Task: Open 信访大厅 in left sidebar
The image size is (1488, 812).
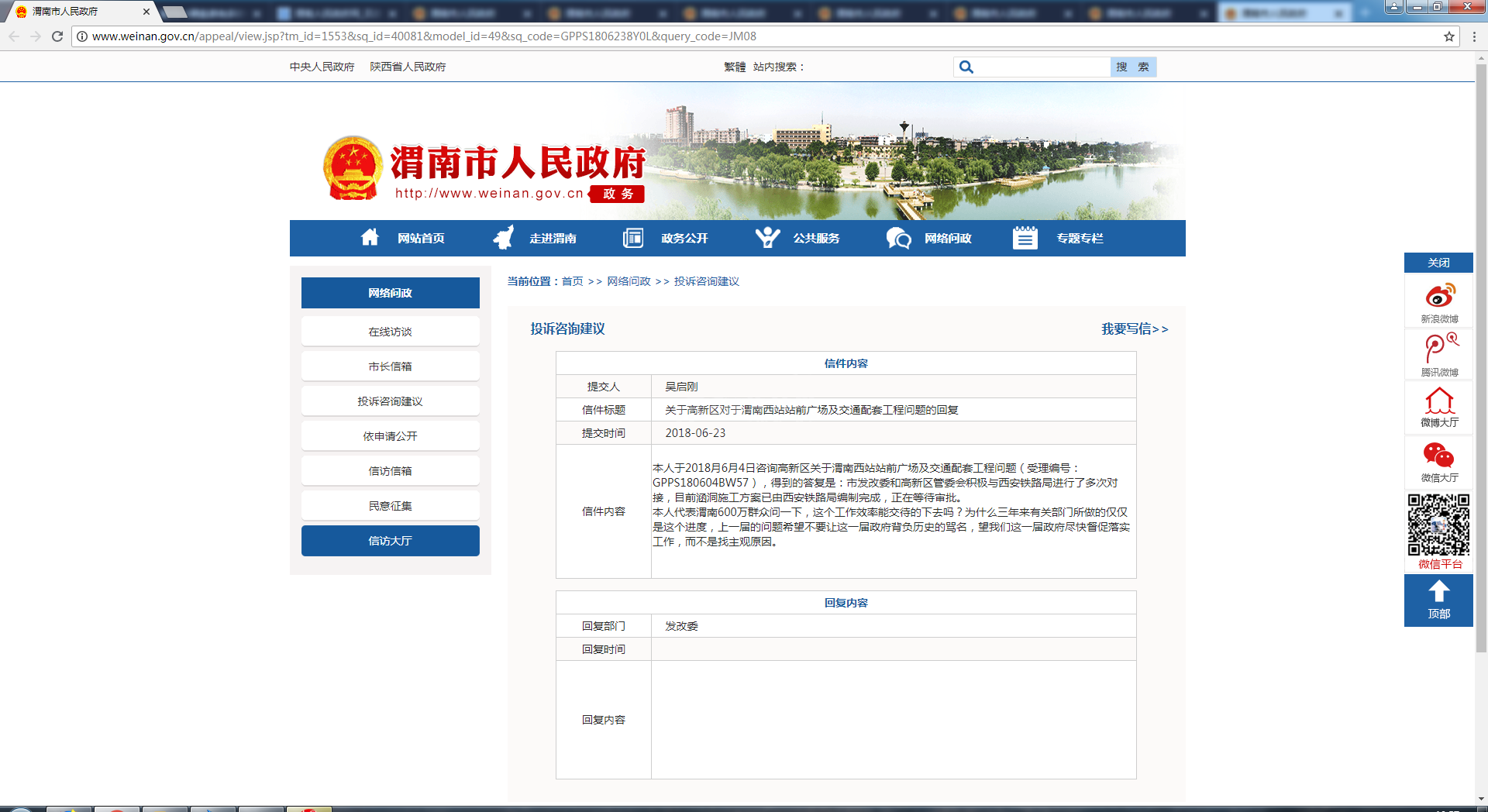Action: tap(390, 541)
